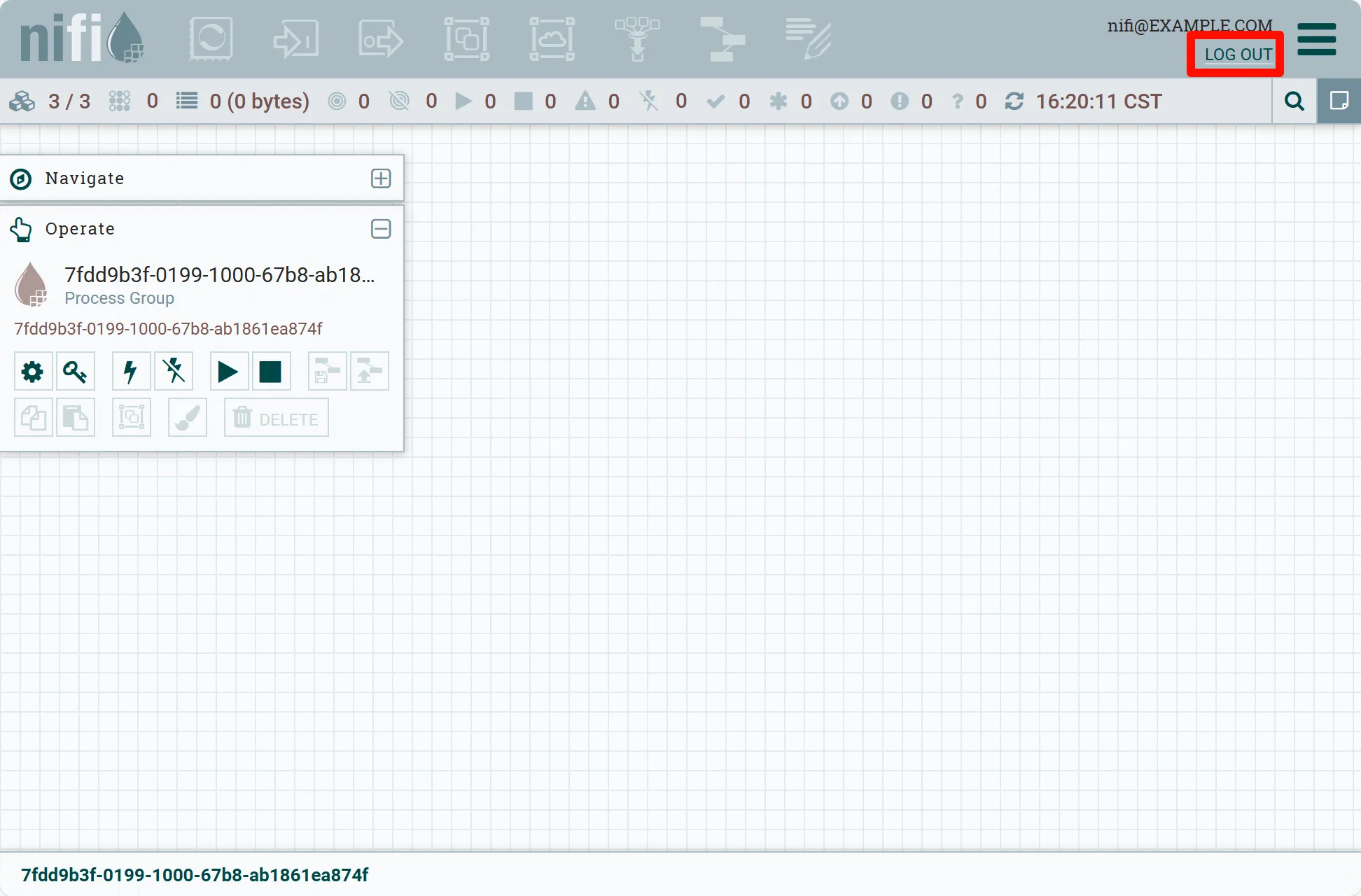The height and width of the screenshot is (896, 1361).
Task: Stop the process group with stop button
Action: point(270,372)
